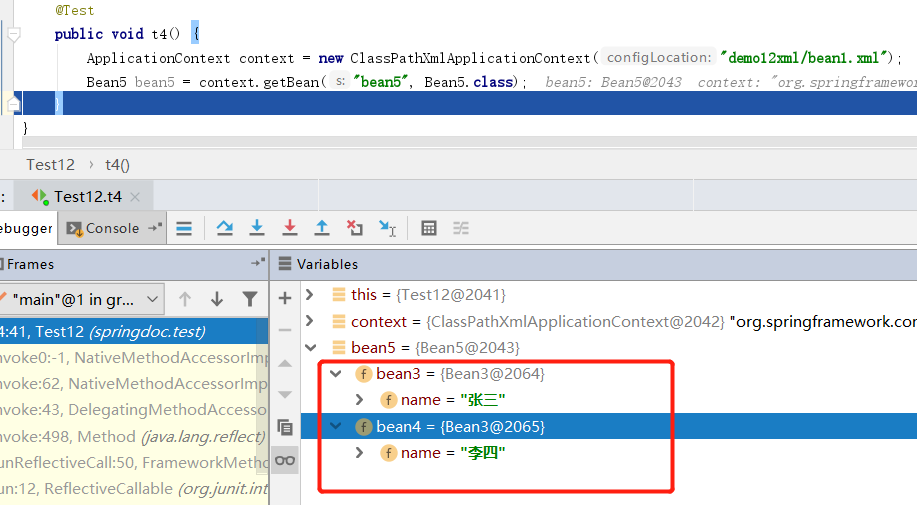The width and height of the screenshot is (917, 505).
Task: Select frame run:12, ReflectiveCallable
Action: pos(134,489)
